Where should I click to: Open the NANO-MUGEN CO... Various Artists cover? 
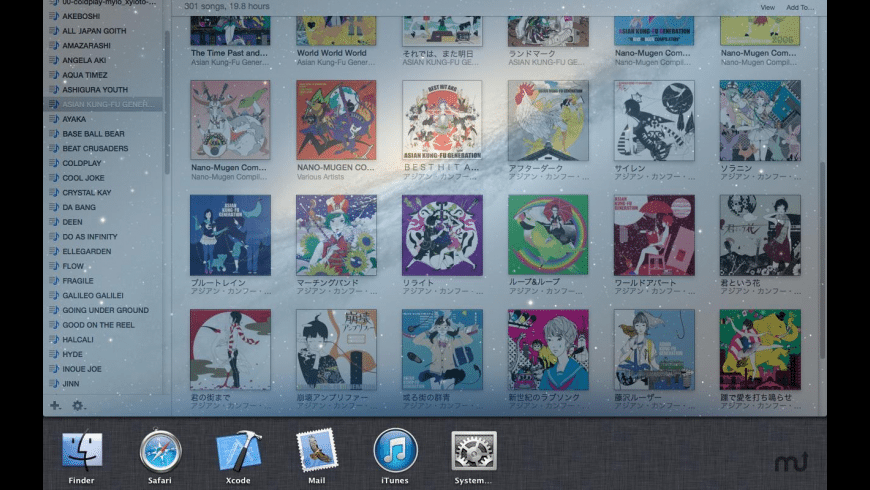pyautogui.click(x=336, y=120)
